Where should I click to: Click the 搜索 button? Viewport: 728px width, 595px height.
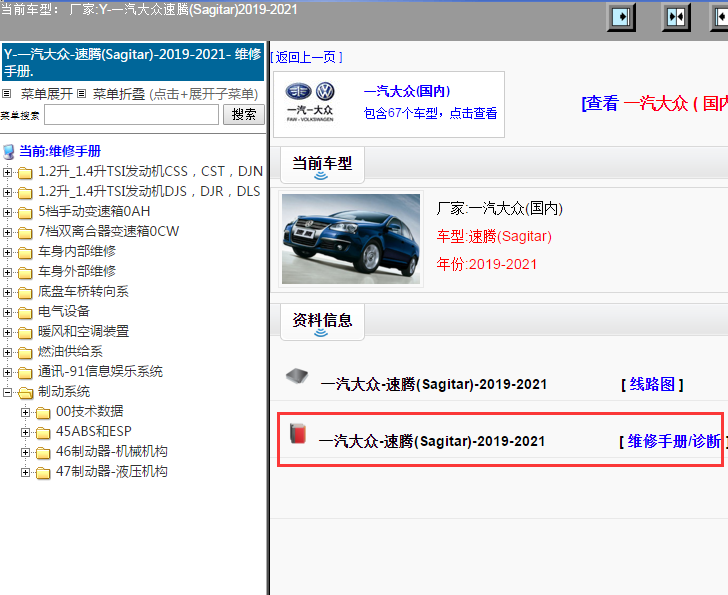coord(244,114)
